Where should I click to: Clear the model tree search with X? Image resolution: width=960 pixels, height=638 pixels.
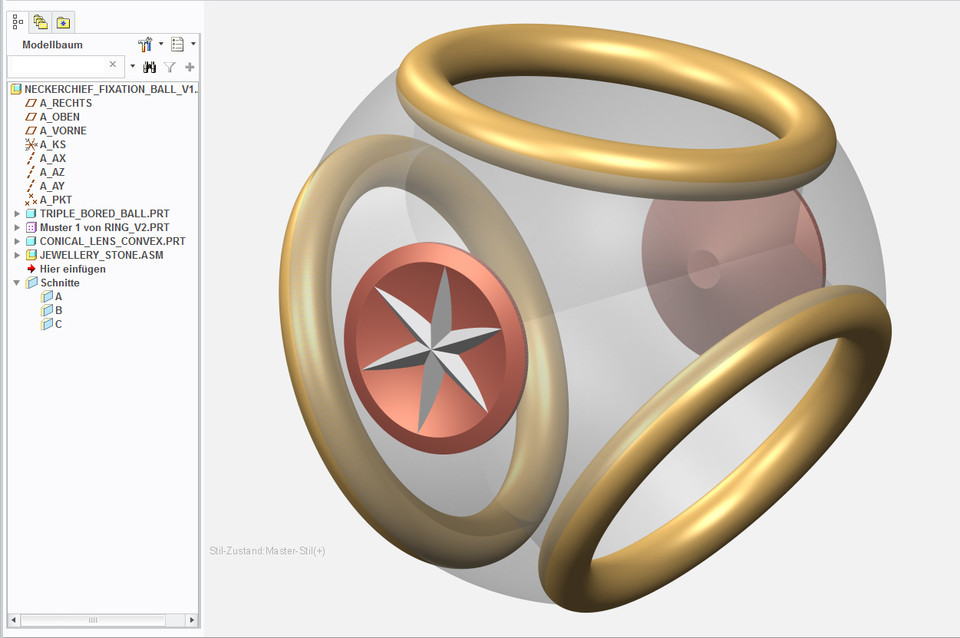113,65
